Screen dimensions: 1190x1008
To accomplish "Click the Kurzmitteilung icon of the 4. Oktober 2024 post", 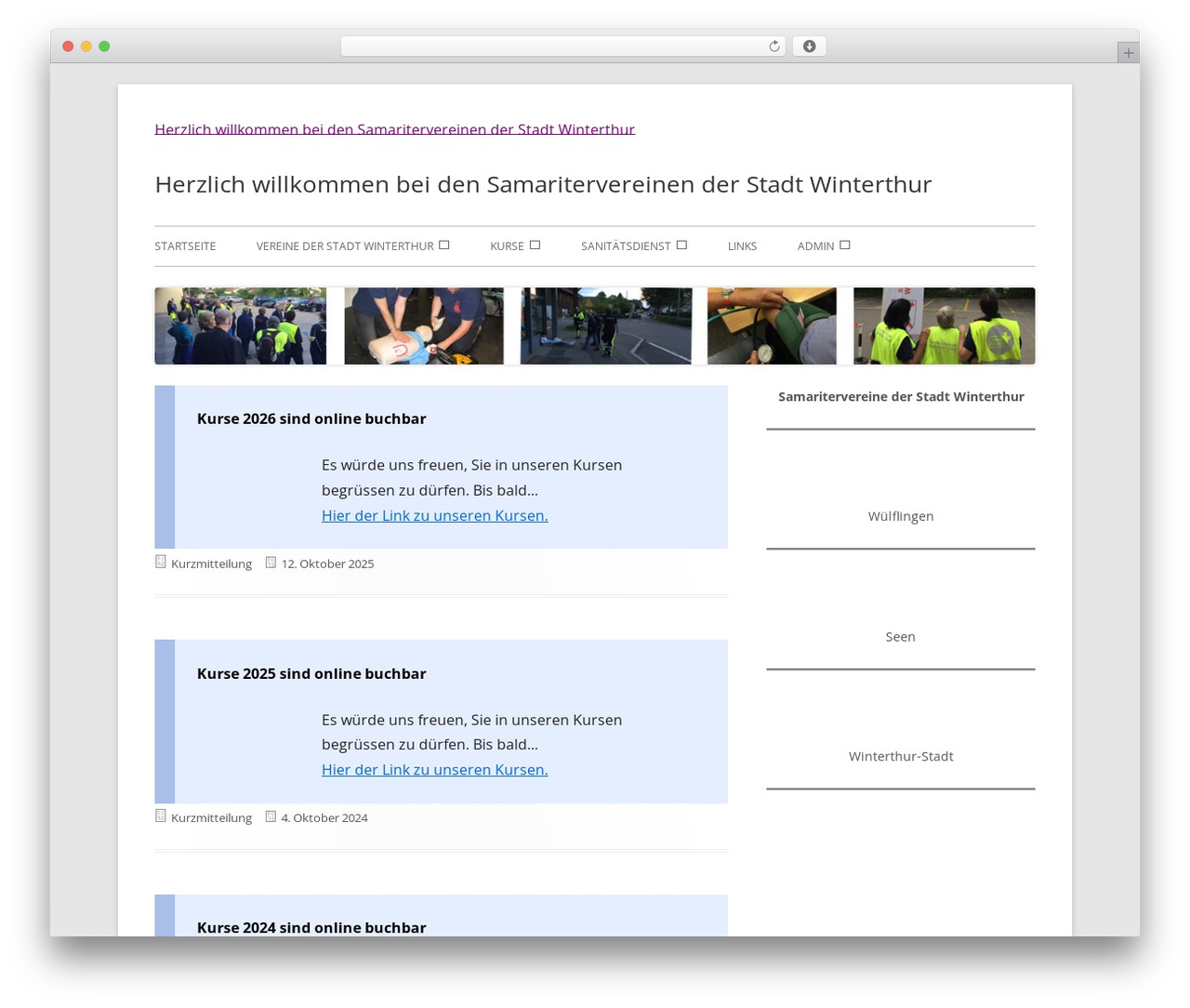I will pos(161,816).
